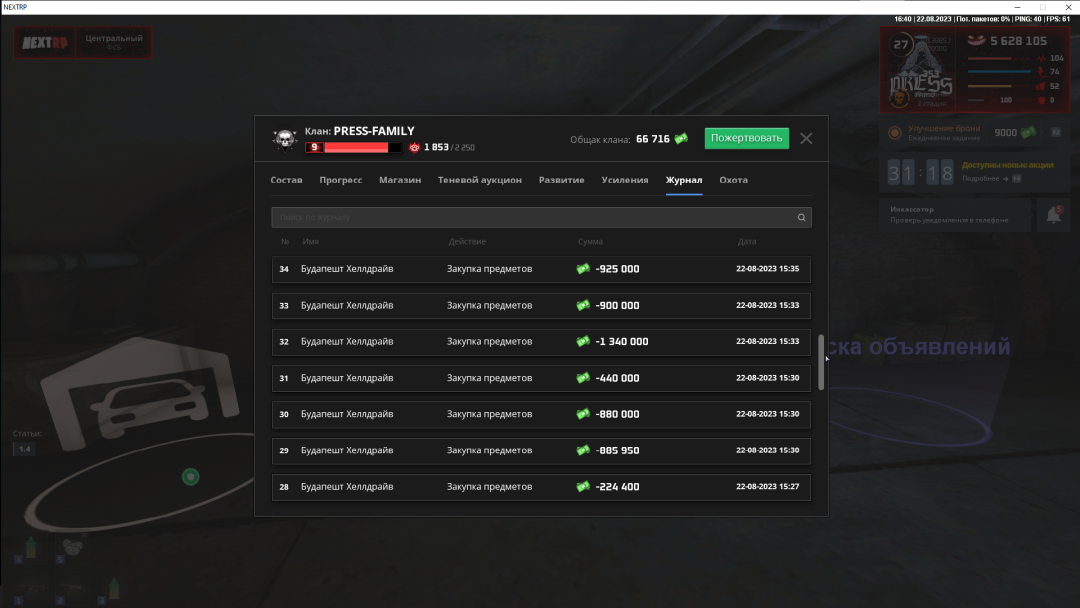Click the notification bell icon in HUD
The height and width of the screenshot is (608, 1080).
coord(1053,215)
